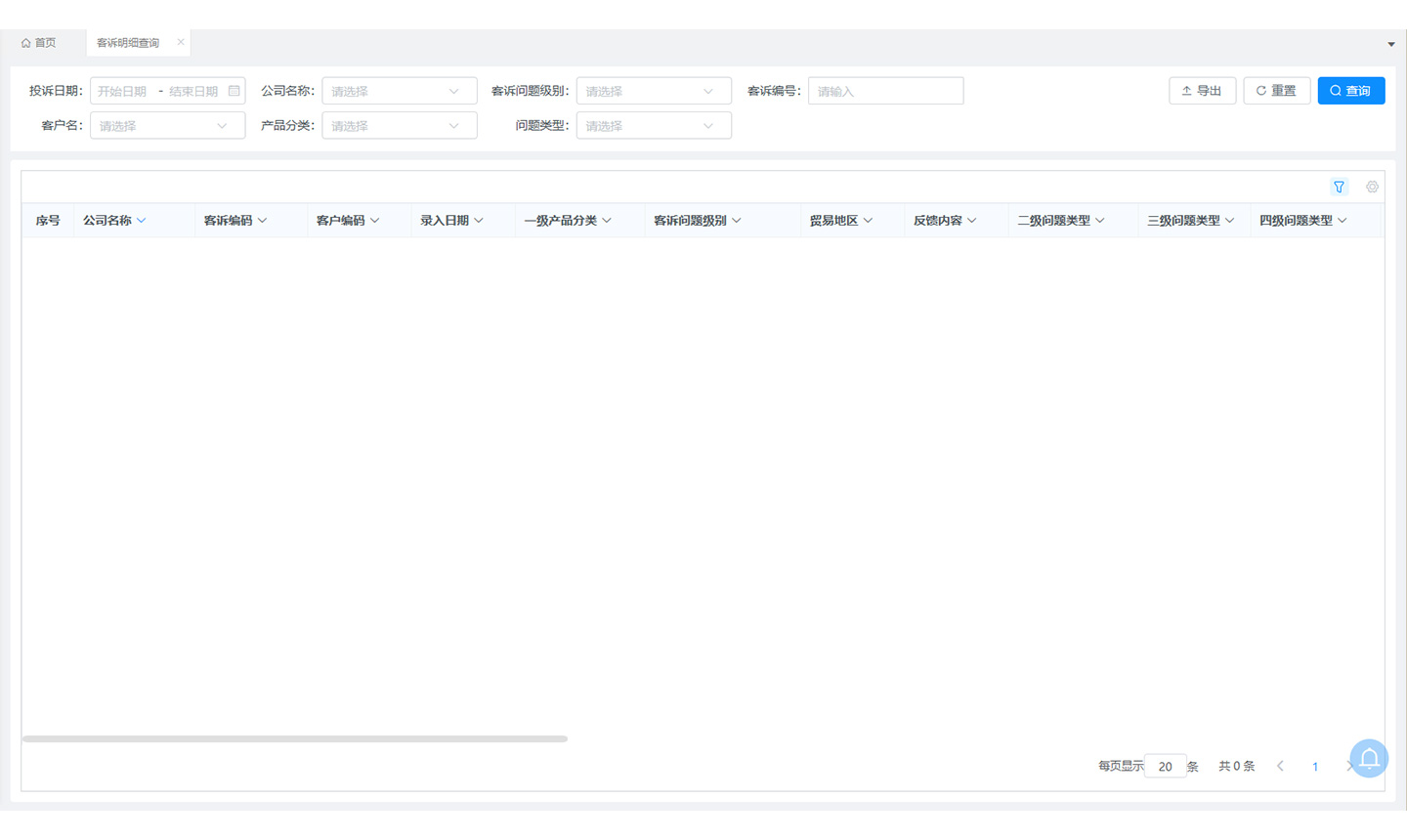The height and width of the screenshot is (840, 1407).
Task: Switch to the 首页 home tab
Action: click(x=39, y=43)
